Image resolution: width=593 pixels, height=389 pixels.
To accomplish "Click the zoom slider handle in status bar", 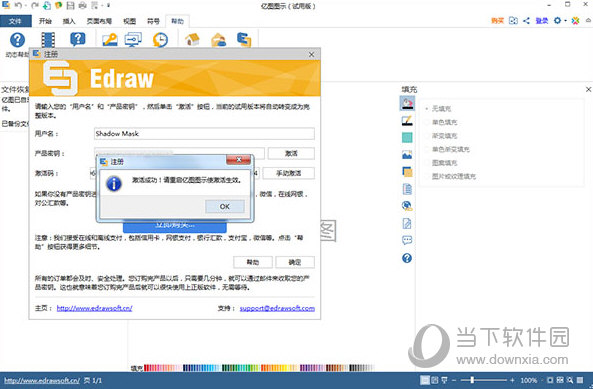I will pos(472,380).
